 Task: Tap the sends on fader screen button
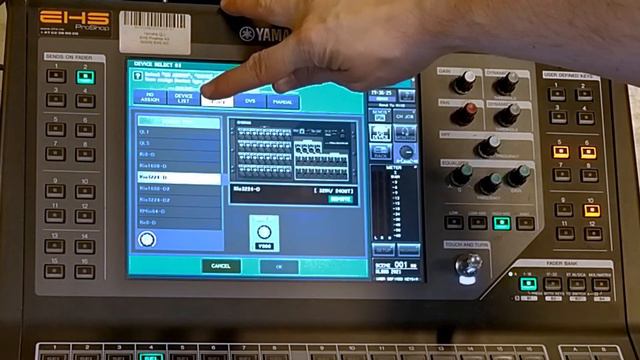coord(380,116)
